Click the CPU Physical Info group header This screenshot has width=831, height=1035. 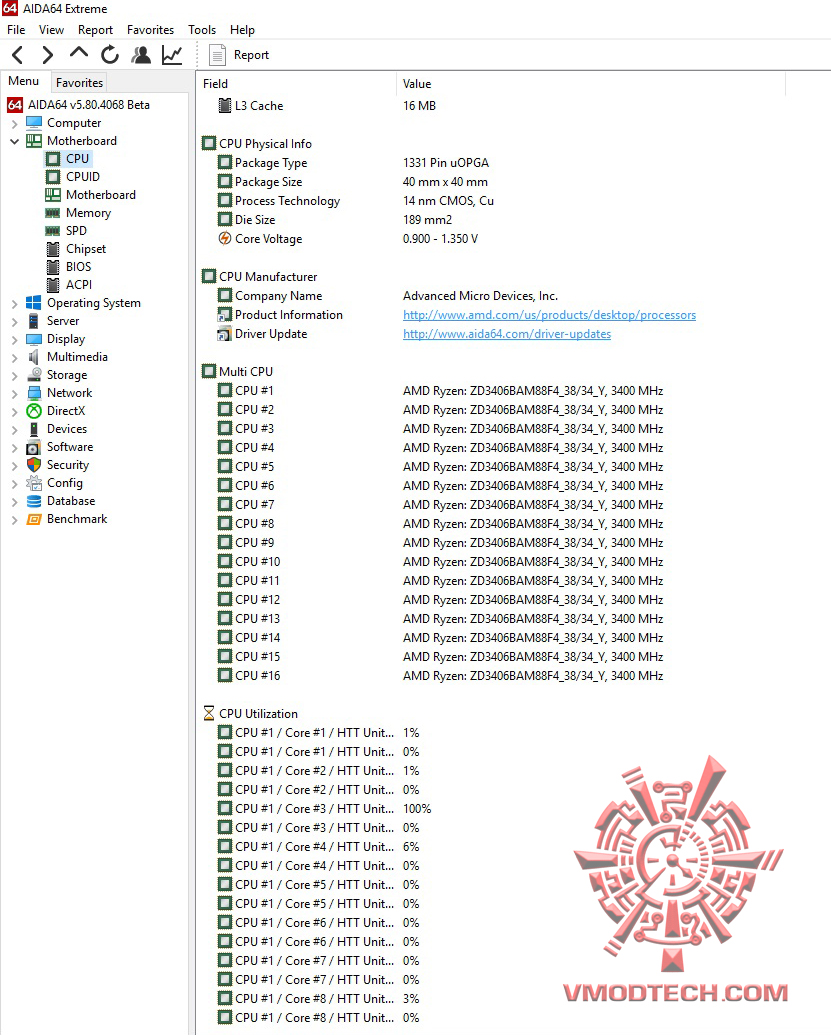click(x=265, y=144)
